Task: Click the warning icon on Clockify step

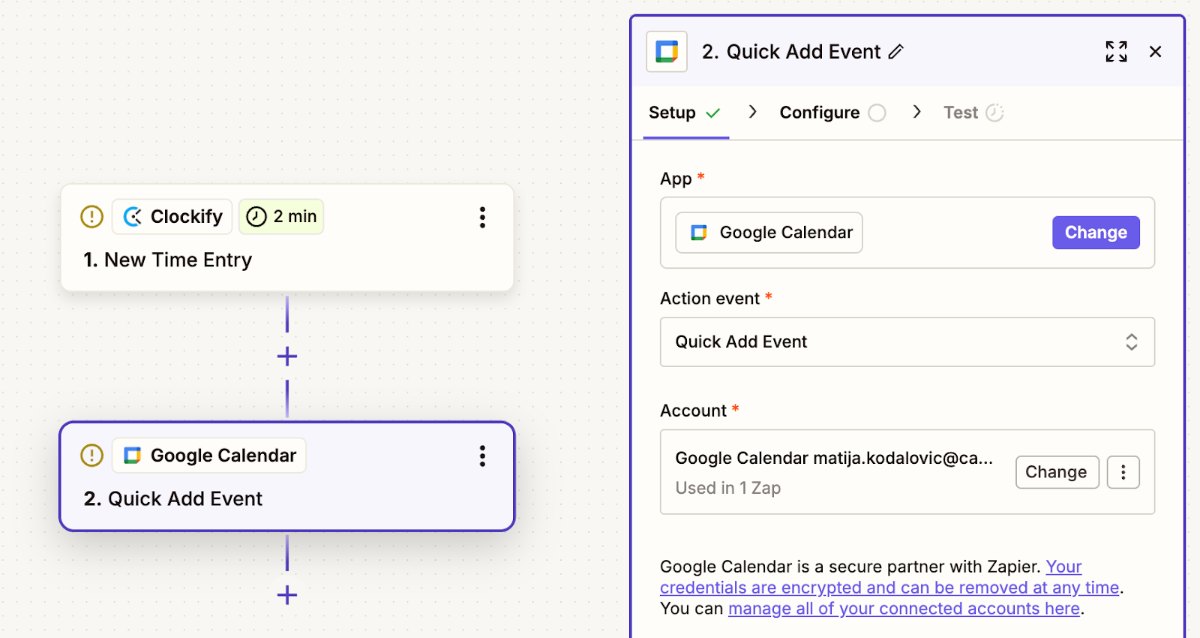Action: coord(92,217)
